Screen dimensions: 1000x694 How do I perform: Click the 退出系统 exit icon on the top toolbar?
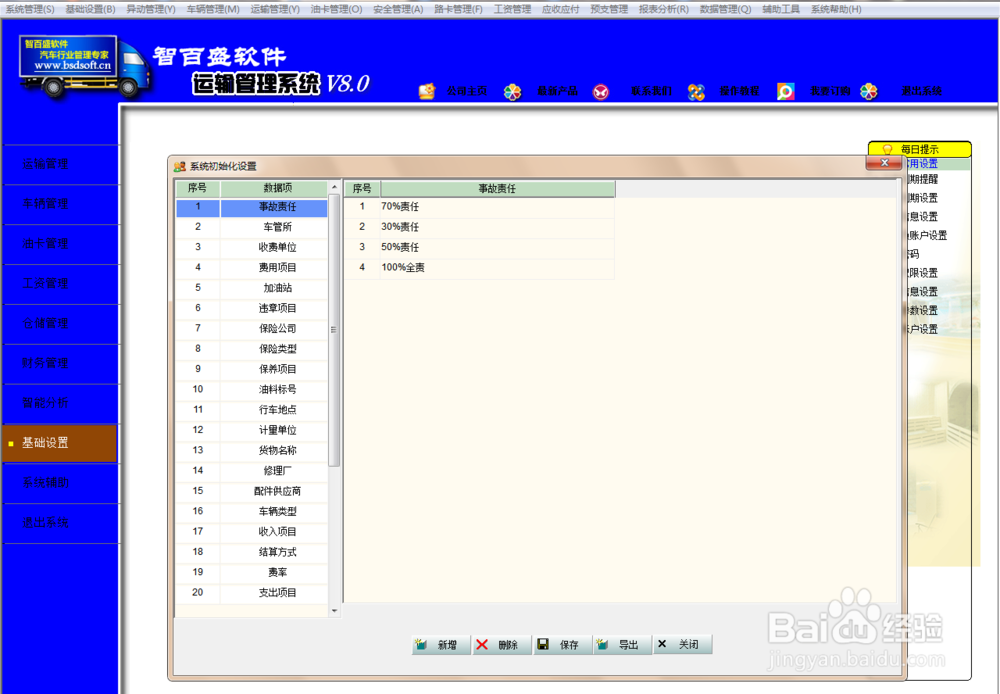[869, 90]
